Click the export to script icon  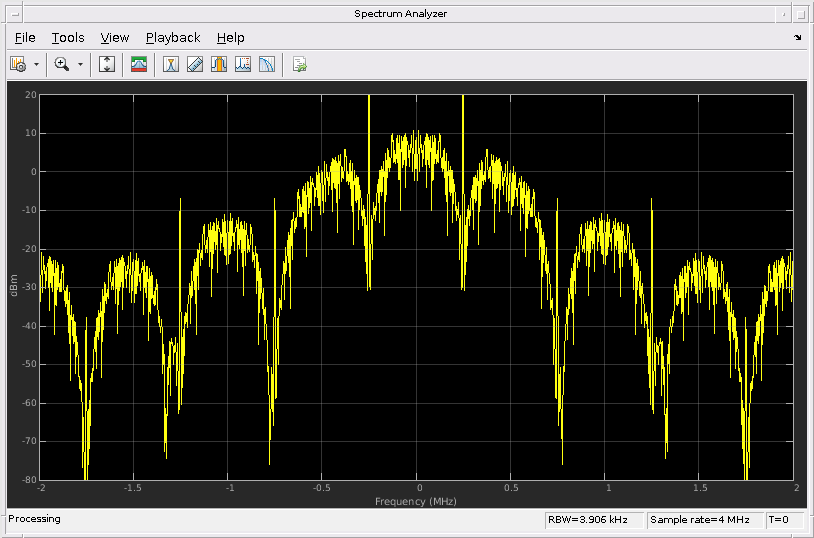(x=299, y=64)
